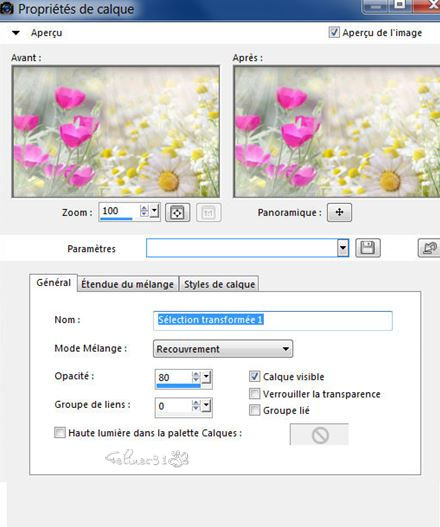Toggle the Aperçu de l'image checkbox
Viewport: 440px width, 527px height.
(x=334, y=32)
